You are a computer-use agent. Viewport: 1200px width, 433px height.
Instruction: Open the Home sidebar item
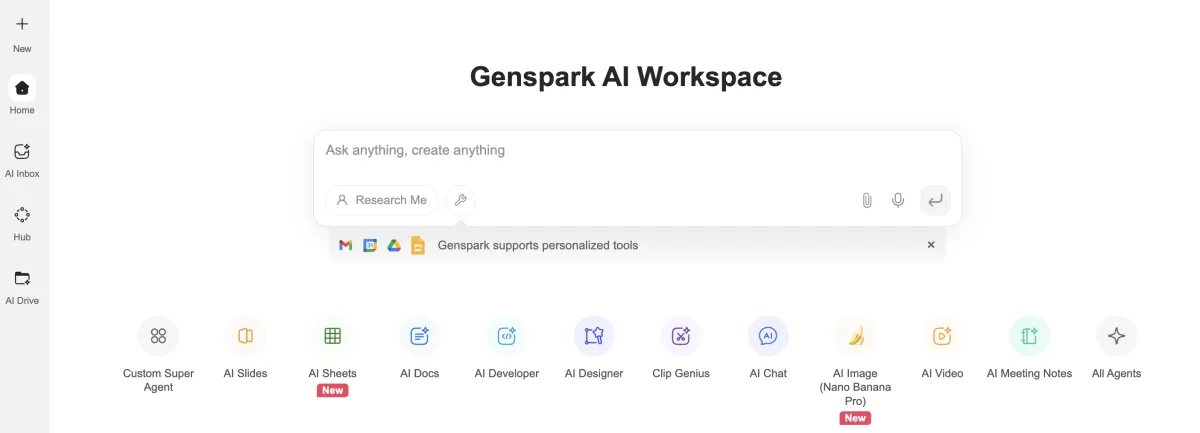click(22, 96)
